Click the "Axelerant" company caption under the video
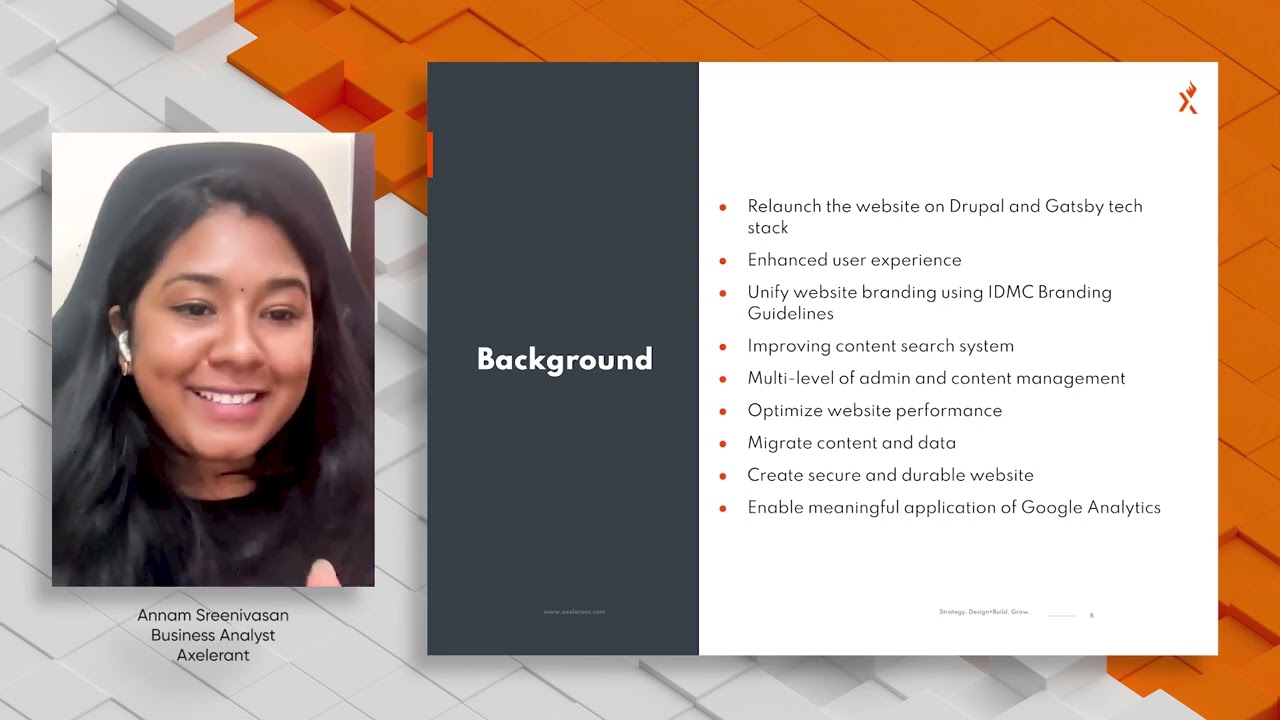Image resolution: width=1280 pixels, height=720 pixels. pyautogui.click(x=213, y=655)
